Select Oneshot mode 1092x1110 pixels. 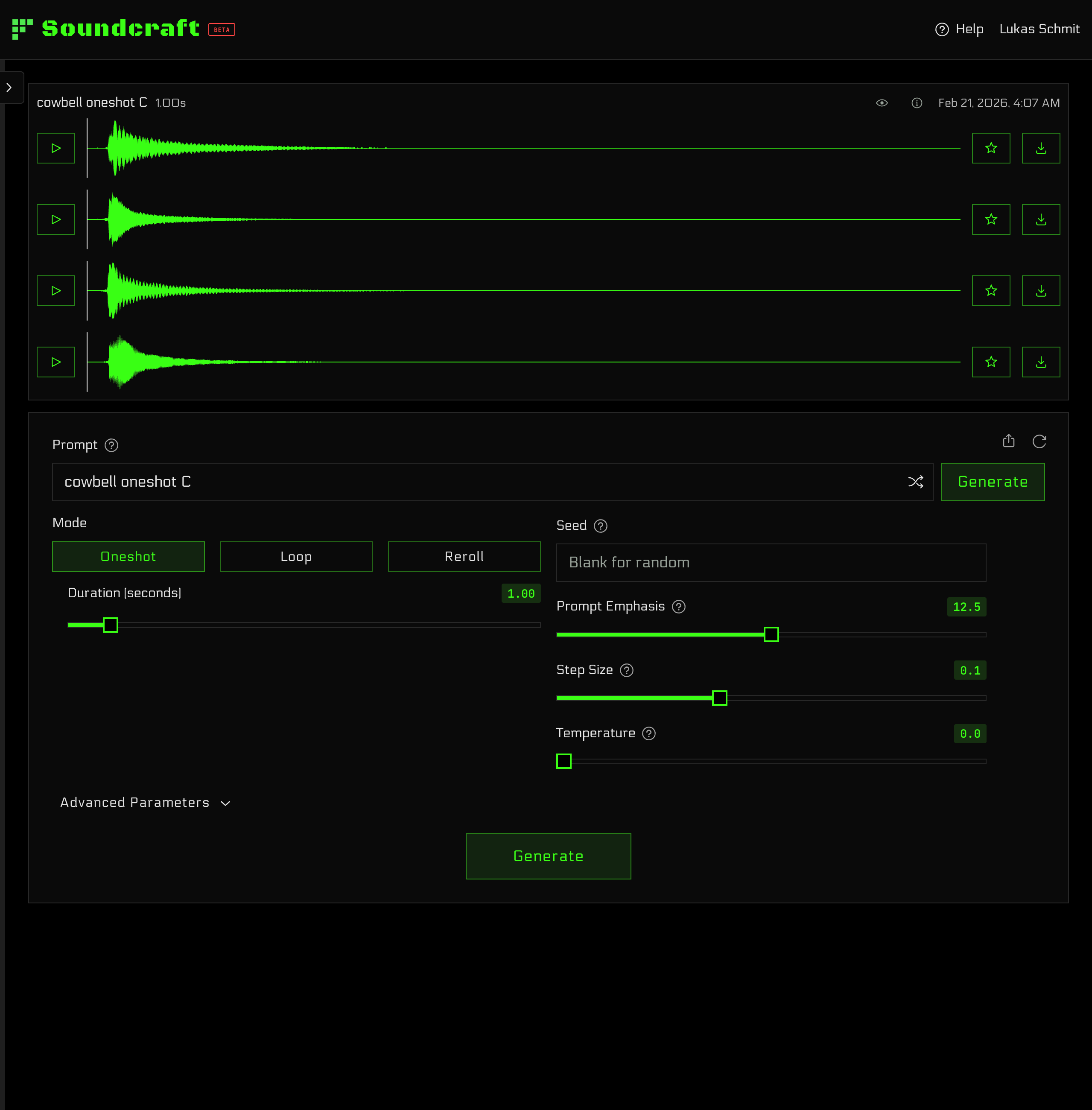point(128,556)
